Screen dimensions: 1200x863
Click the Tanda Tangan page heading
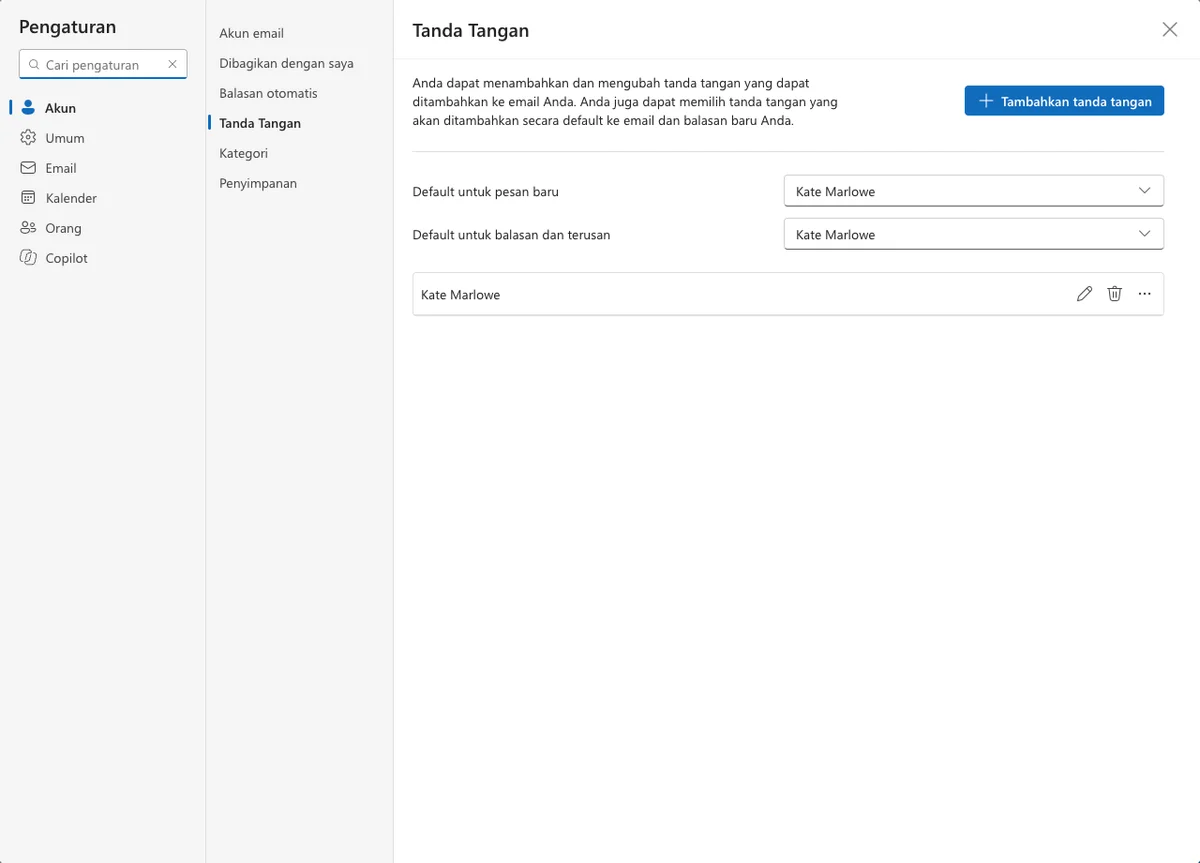coord(471,31)
